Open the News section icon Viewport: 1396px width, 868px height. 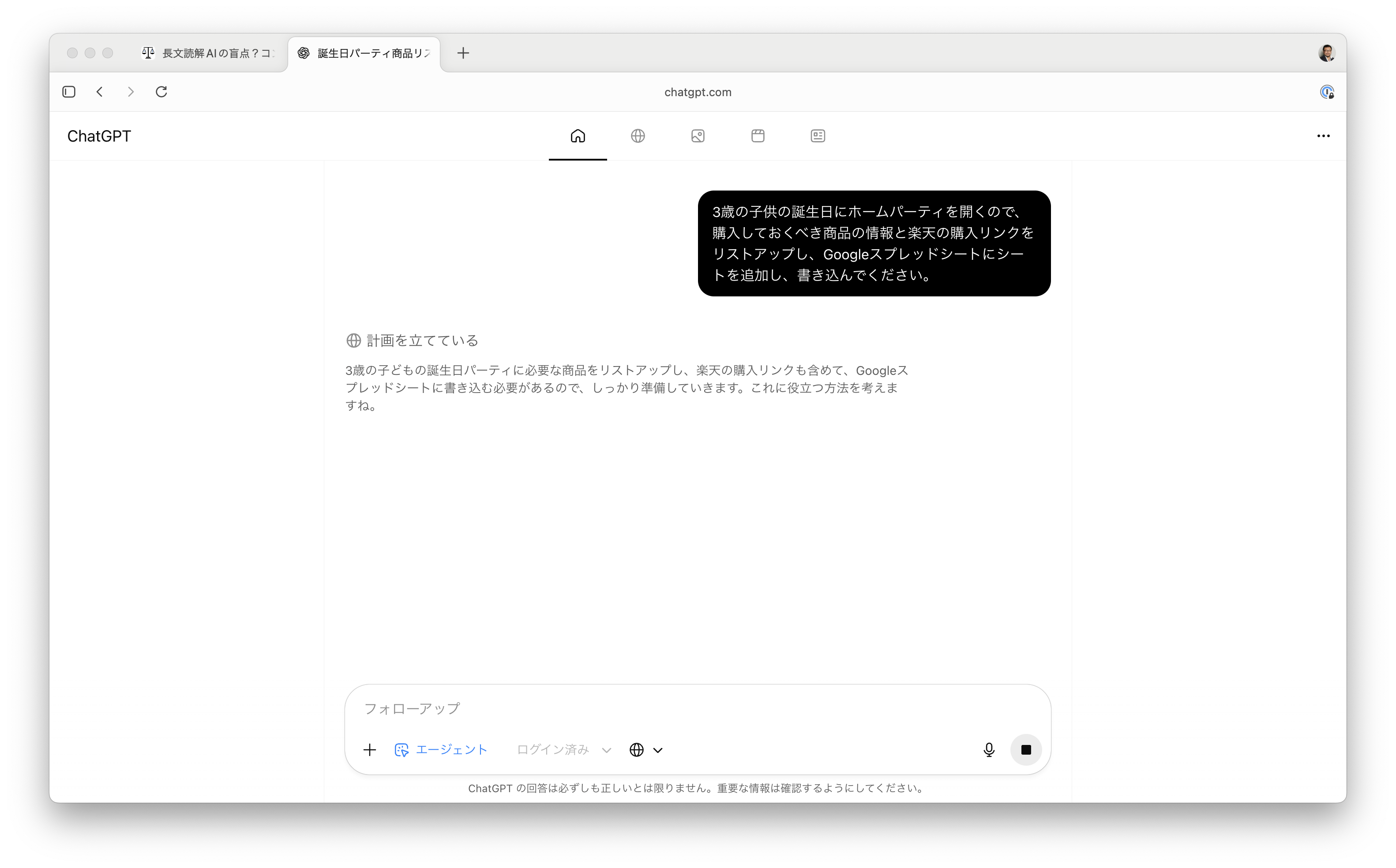[x=817, y=136]
